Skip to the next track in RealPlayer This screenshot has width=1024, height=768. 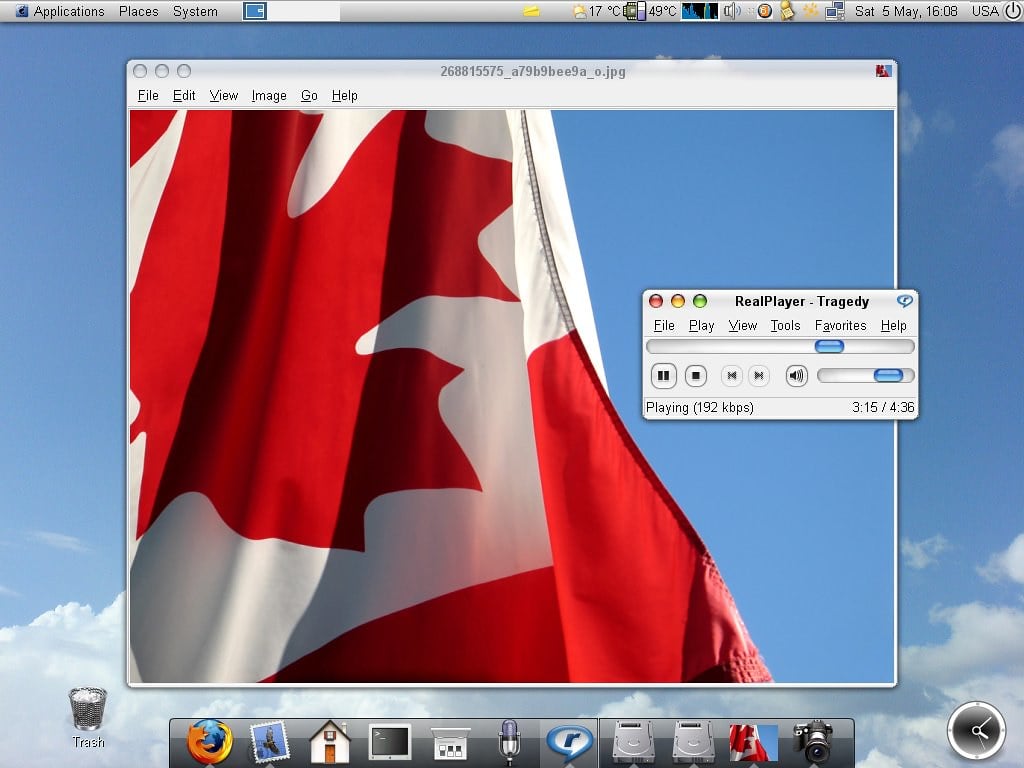click(x=759, y=376)
